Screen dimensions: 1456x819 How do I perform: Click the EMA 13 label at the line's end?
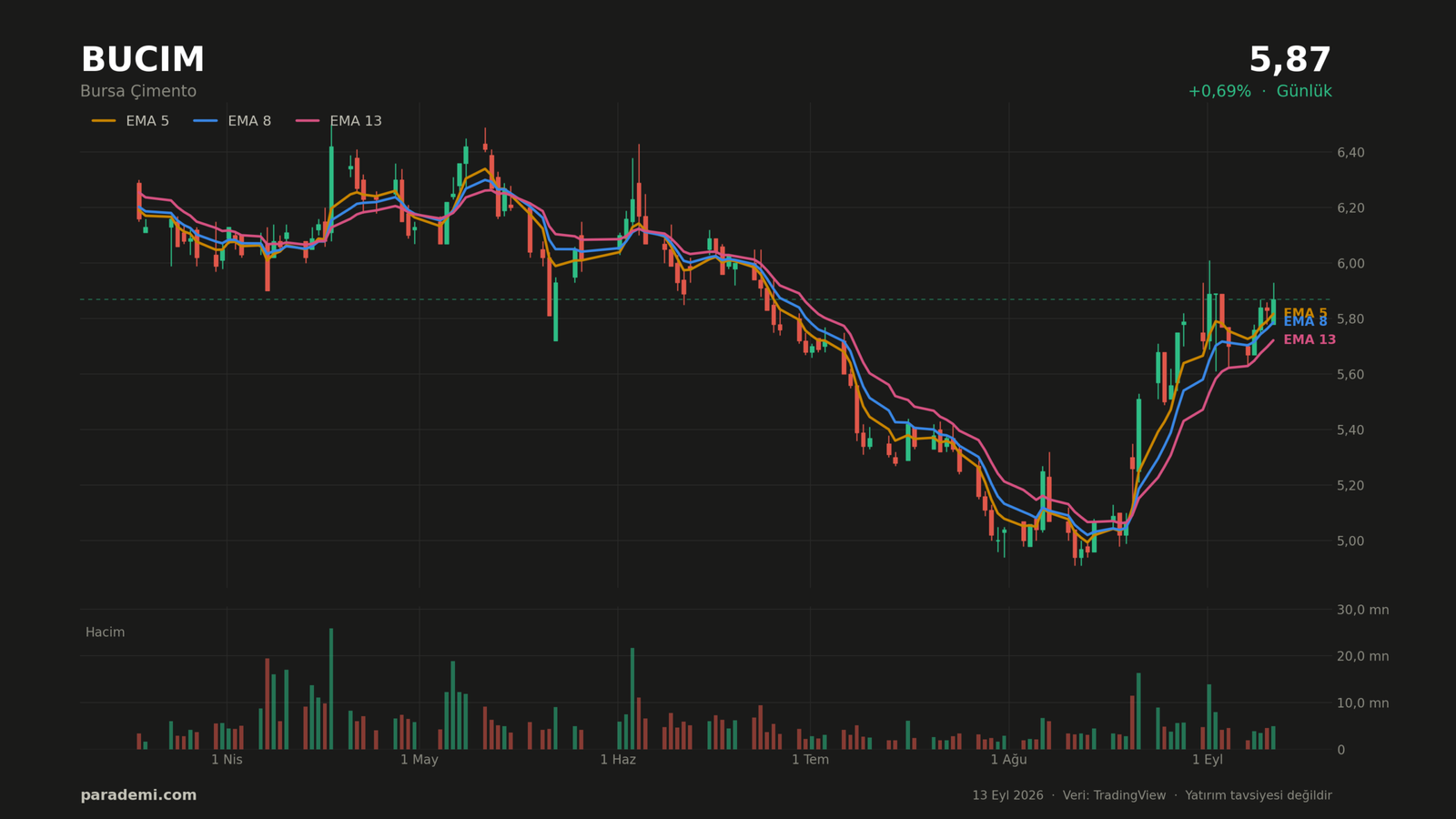coord(1309,340)
